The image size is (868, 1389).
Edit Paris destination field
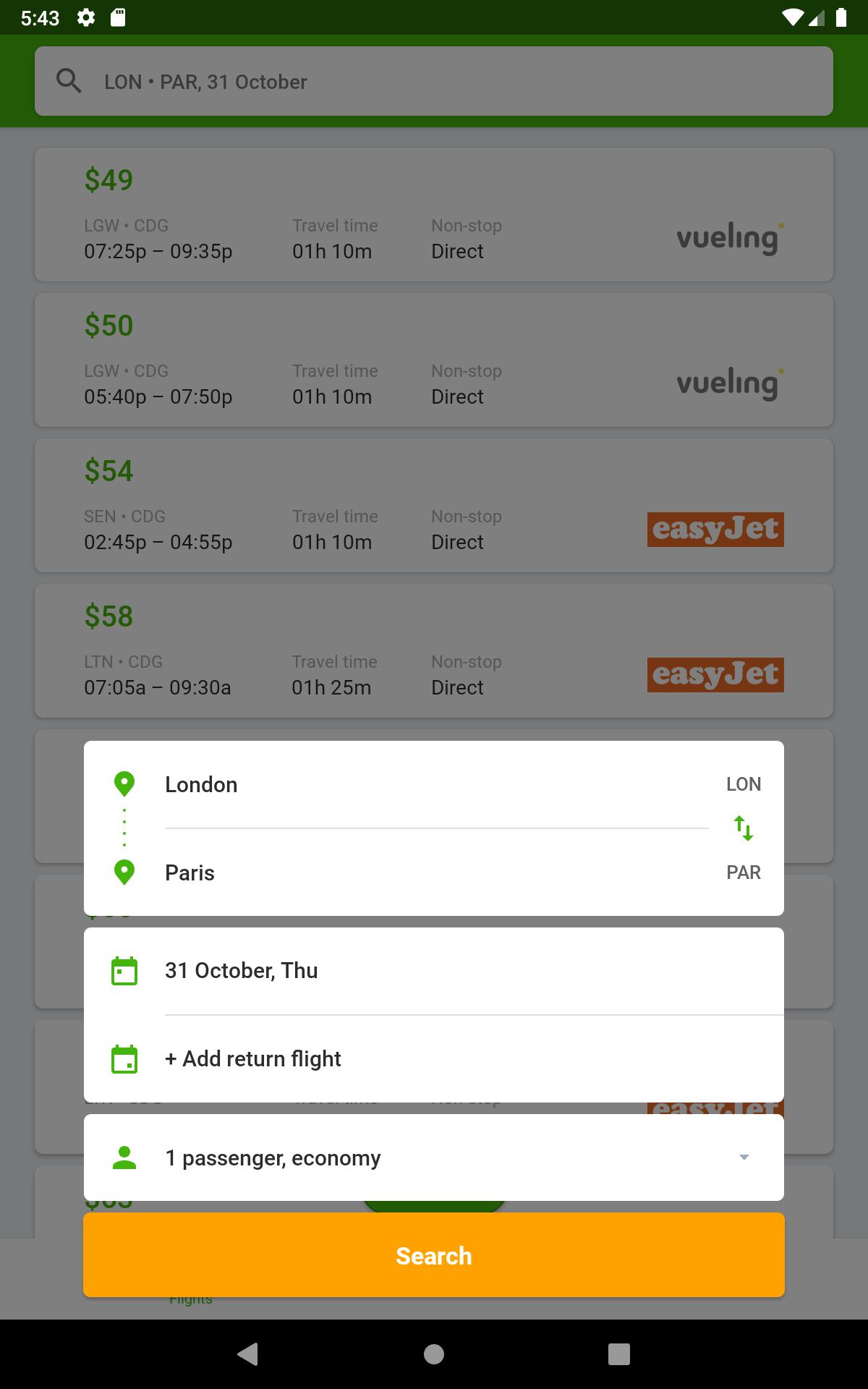pos(434,872)
